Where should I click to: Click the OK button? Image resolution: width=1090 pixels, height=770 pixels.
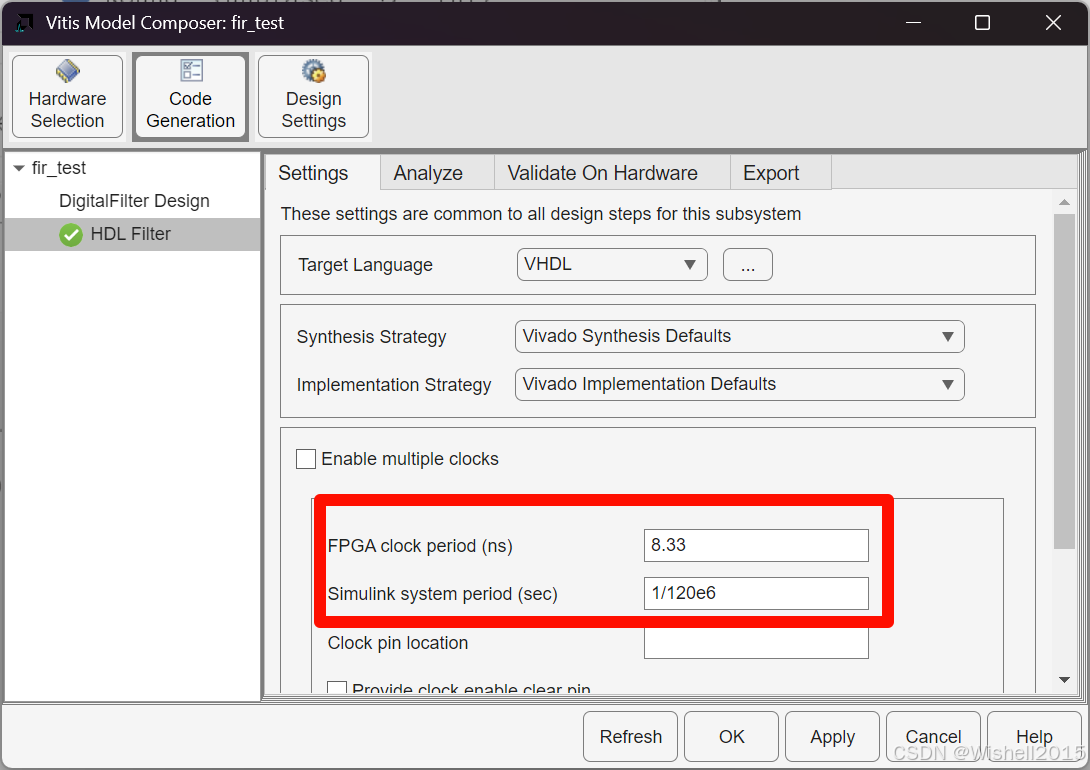click(731, 737)
